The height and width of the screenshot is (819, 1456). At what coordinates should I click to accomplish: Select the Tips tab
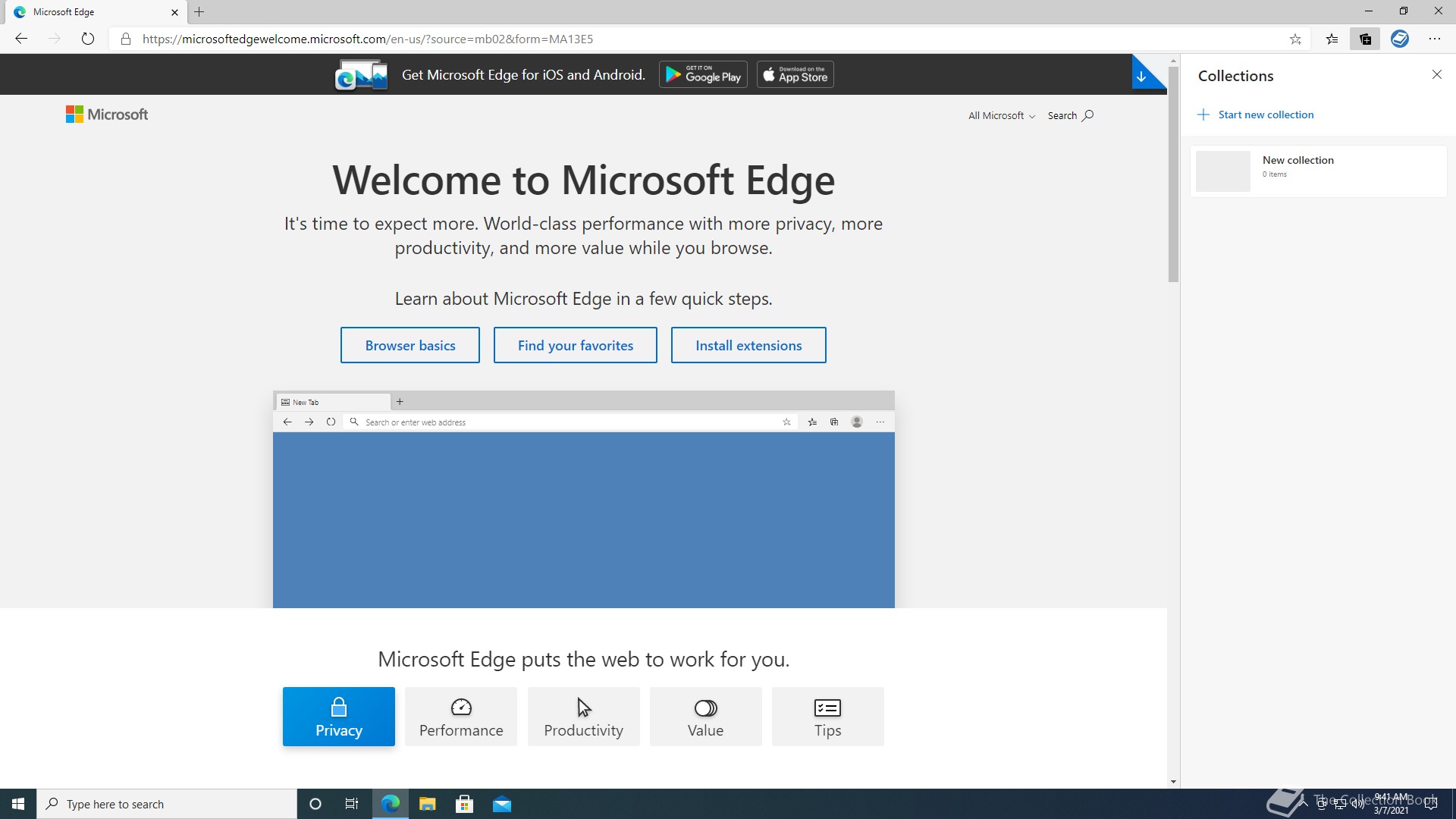click(827, 717)
